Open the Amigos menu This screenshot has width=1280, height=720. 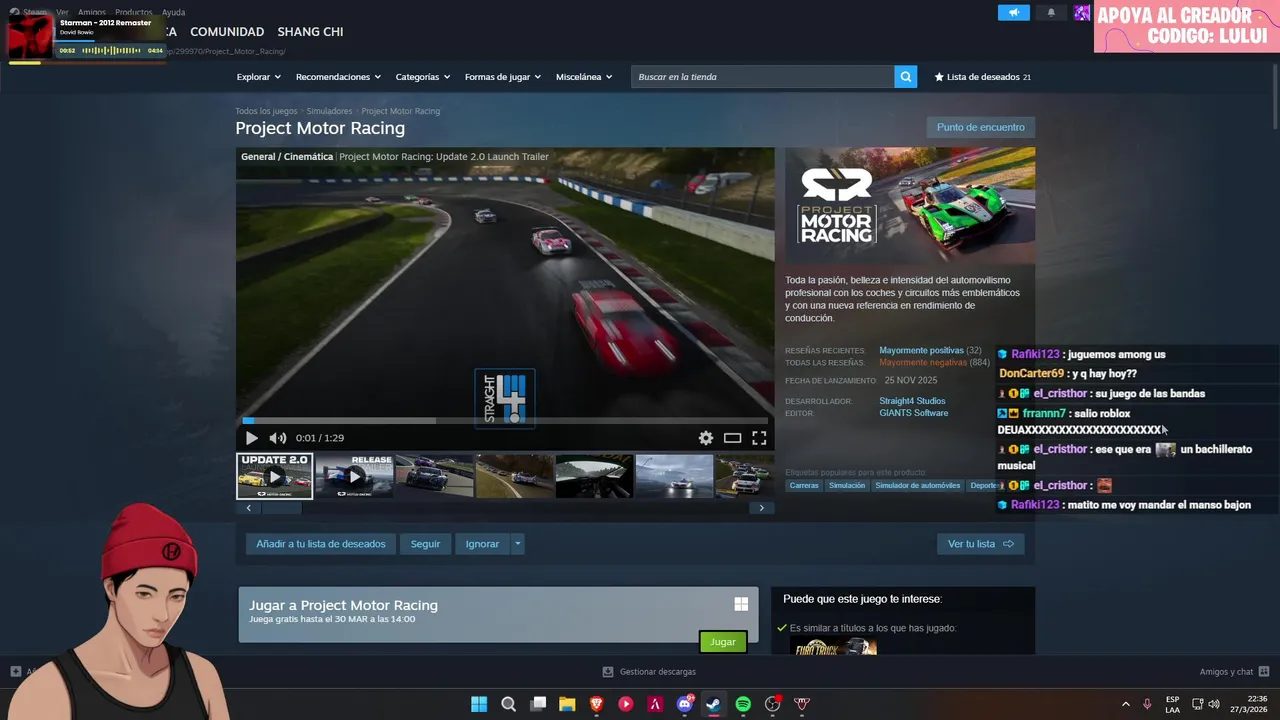click(92, 12)
